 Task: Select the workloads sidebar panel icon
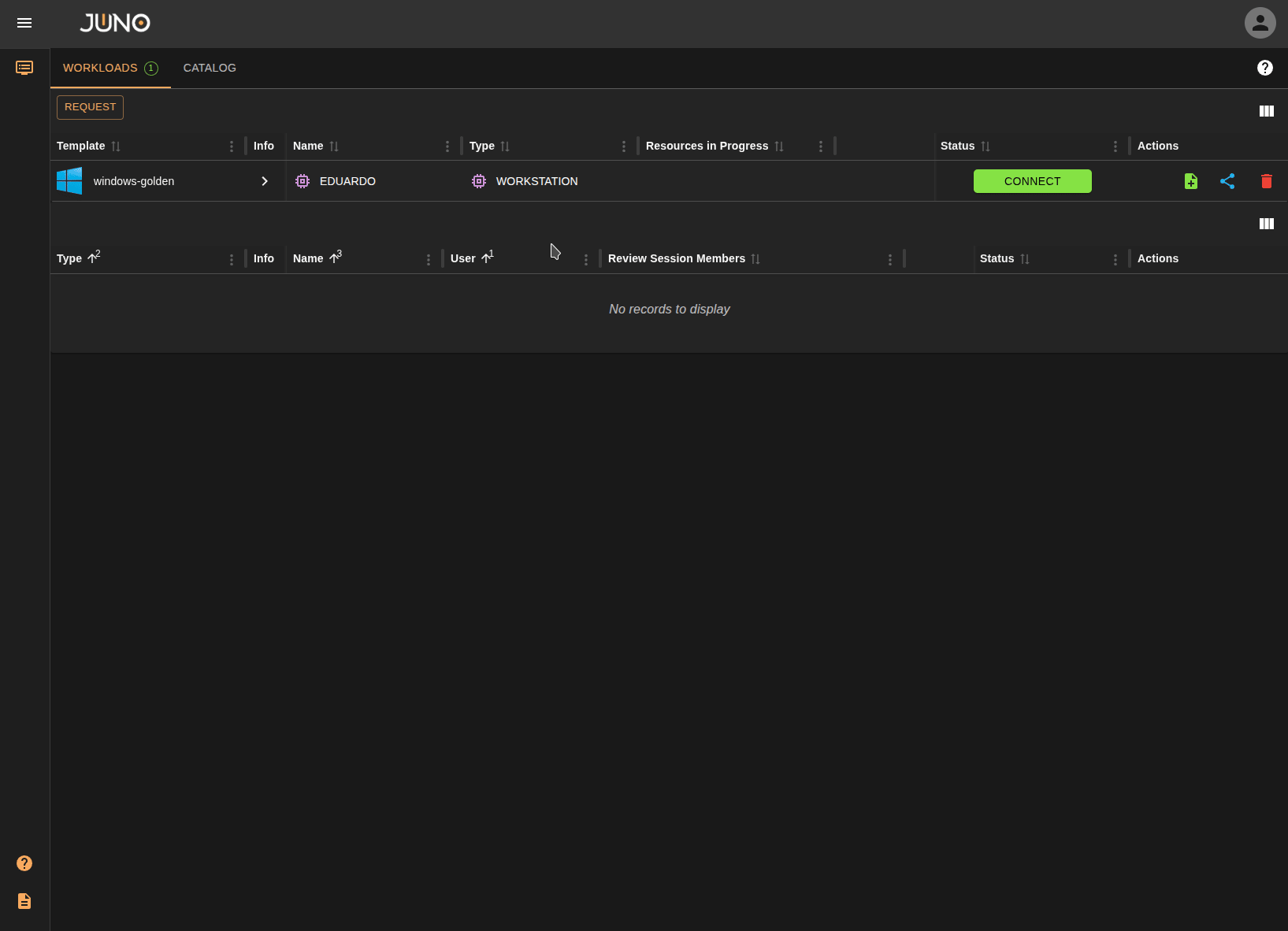point(24,68)
